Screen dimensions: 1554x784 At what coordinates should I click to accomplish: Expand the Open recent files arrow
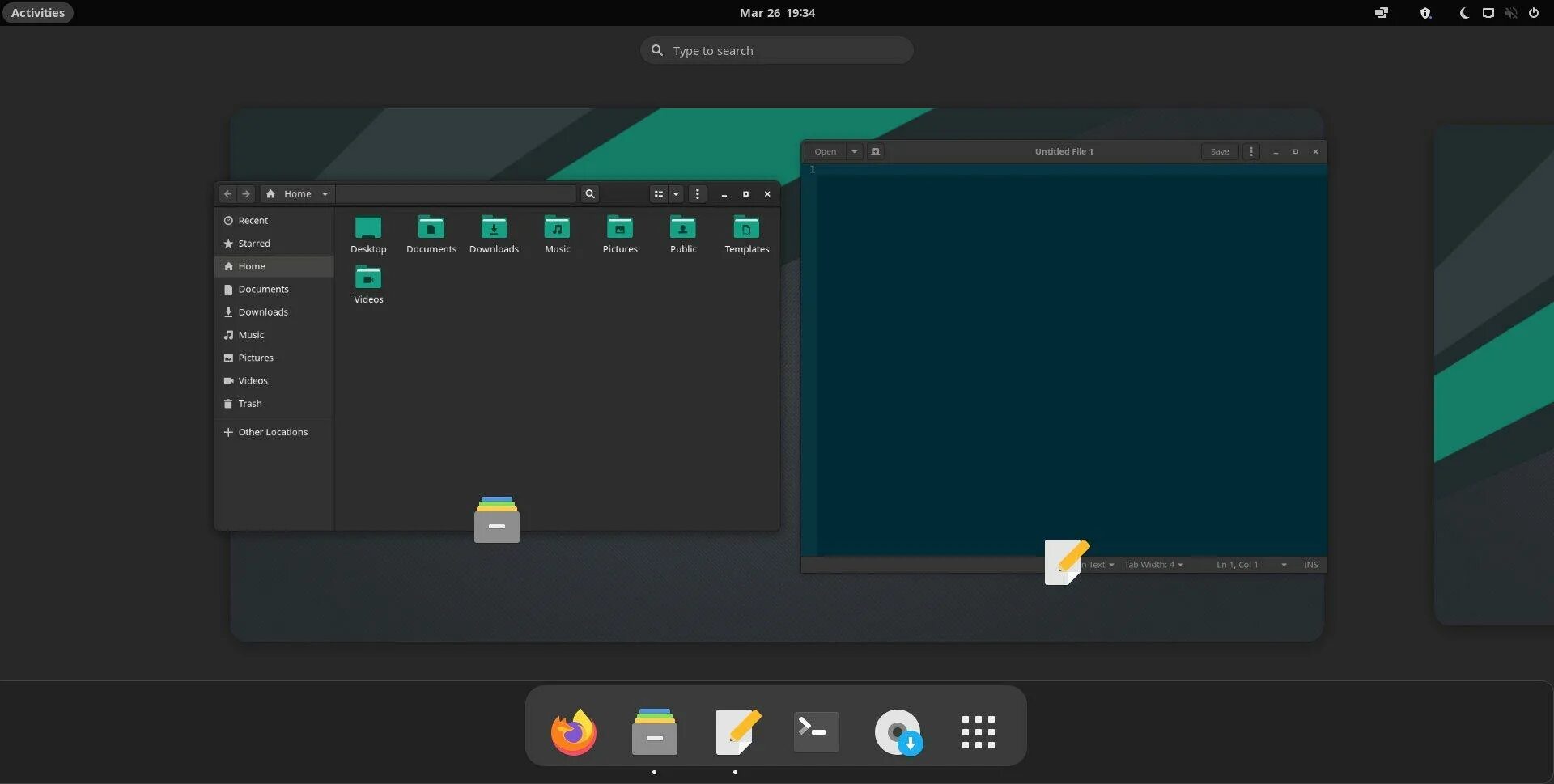coord(854,151)
